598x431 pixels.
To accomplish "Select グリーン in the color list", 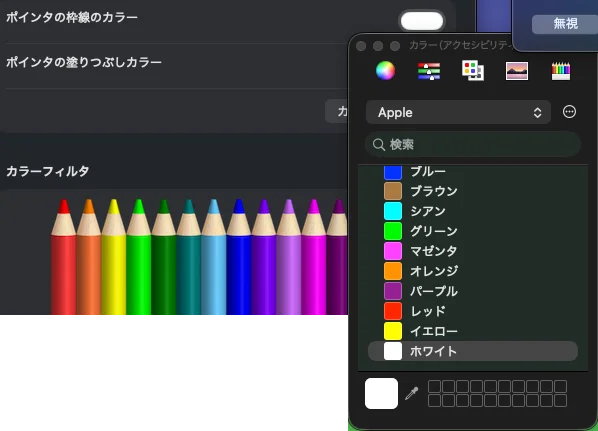I will (473, 231).
